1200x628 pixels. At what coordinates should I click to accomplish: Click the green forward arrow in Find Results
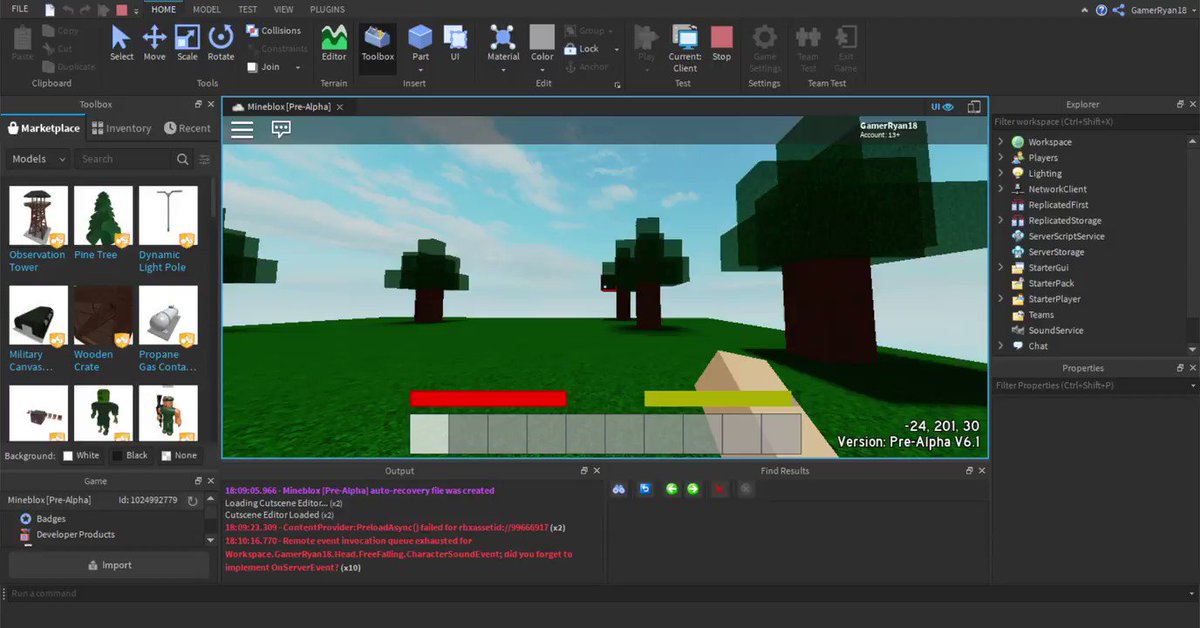pos(692,489)
